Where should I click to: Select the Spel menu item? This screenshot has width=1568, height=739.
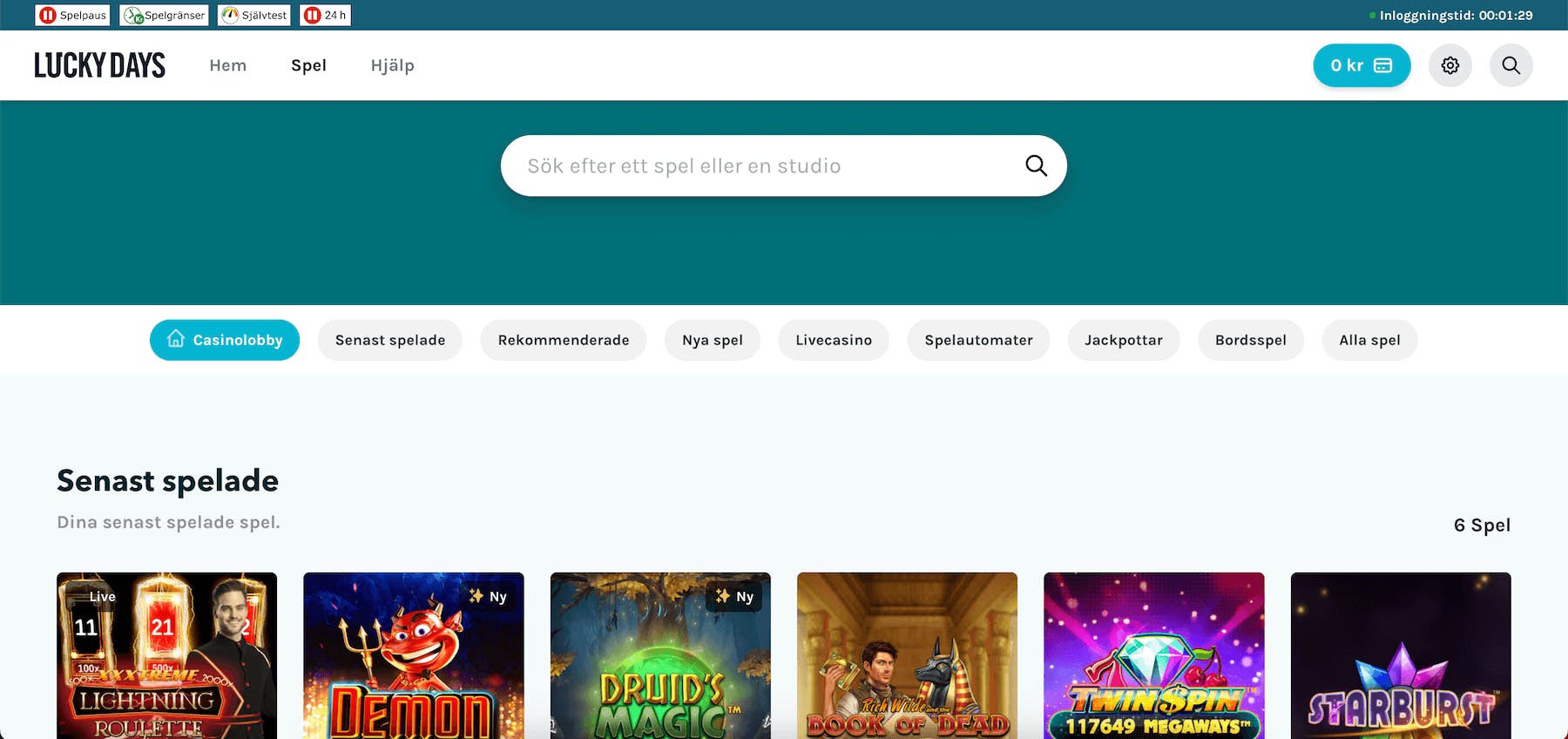pyautogui.click(x=308, y=65)
